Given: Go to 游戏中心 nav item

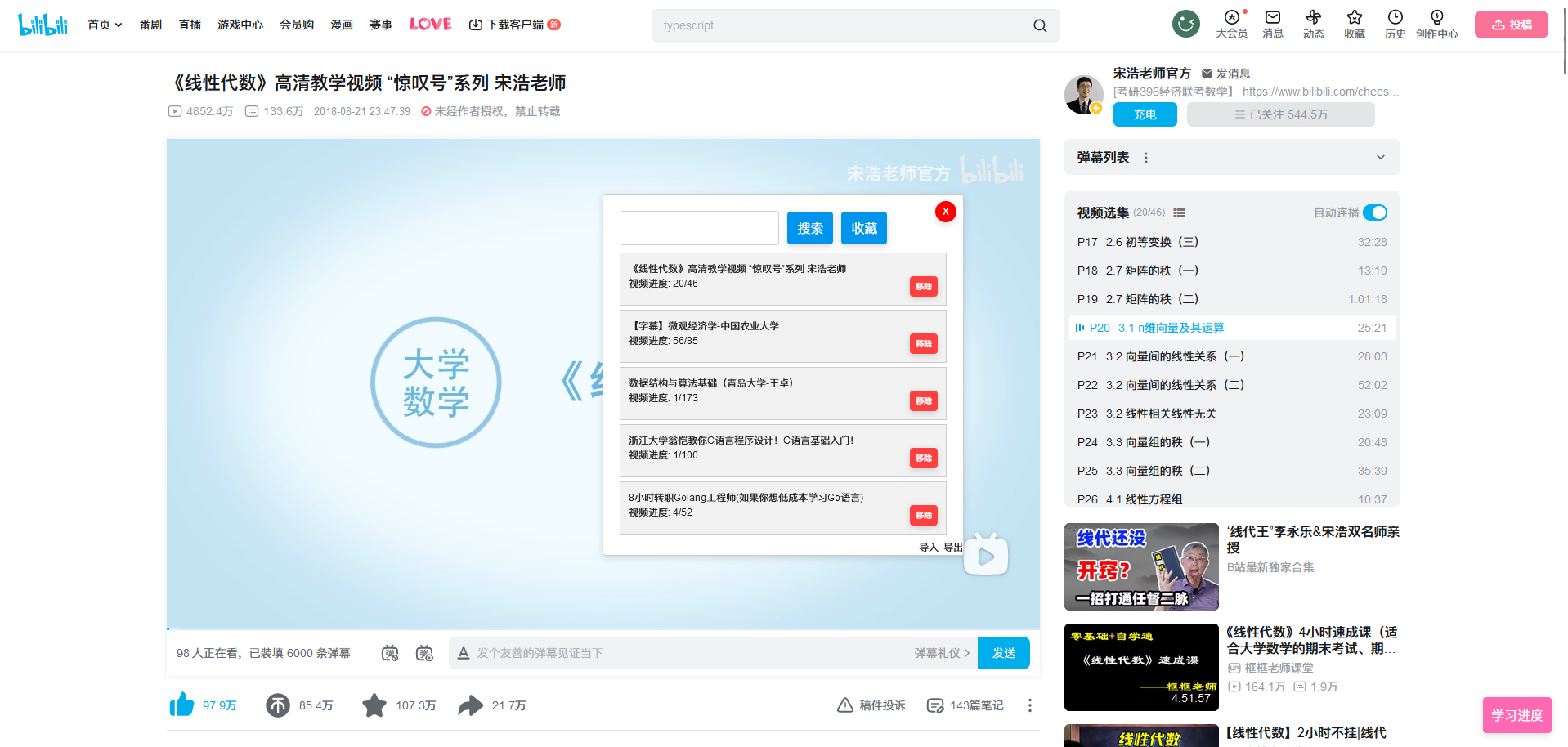Looking at the screenshot, I should coord(240,25).
